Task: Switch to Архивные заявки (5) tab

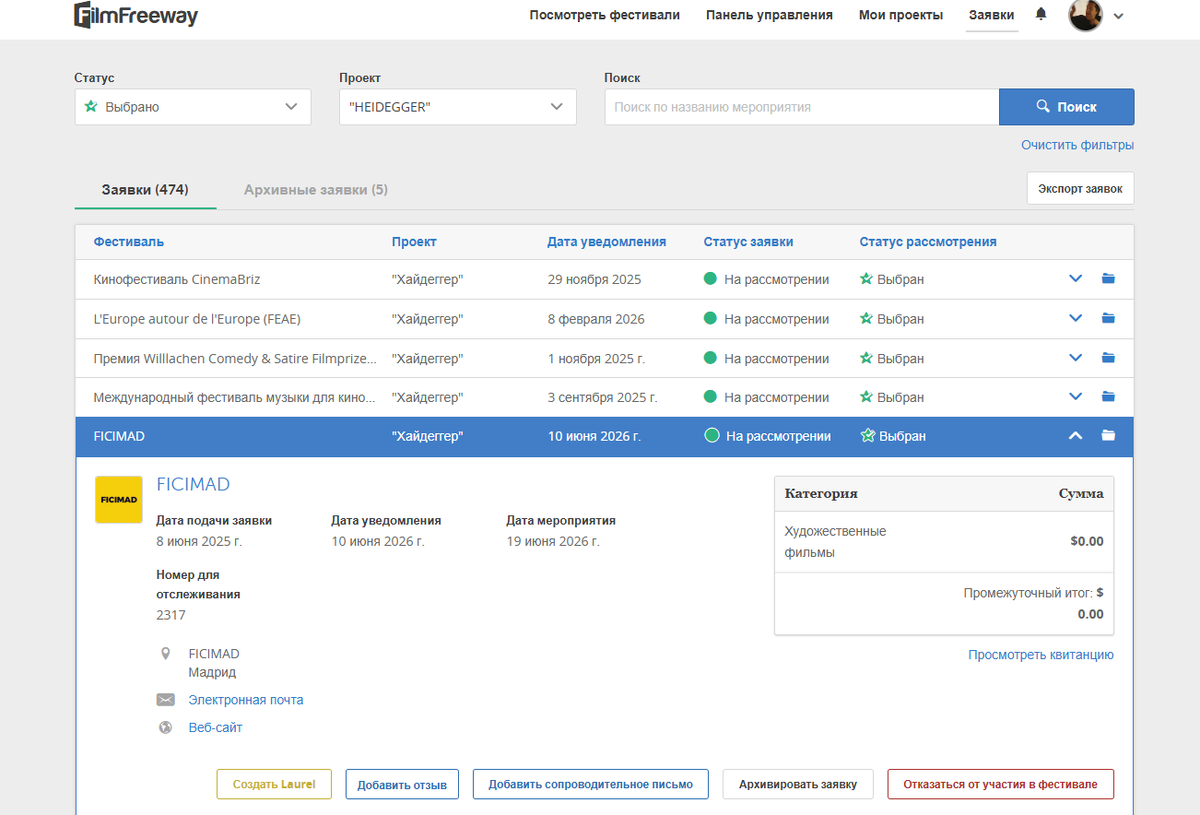Action: tap(316, 189)
